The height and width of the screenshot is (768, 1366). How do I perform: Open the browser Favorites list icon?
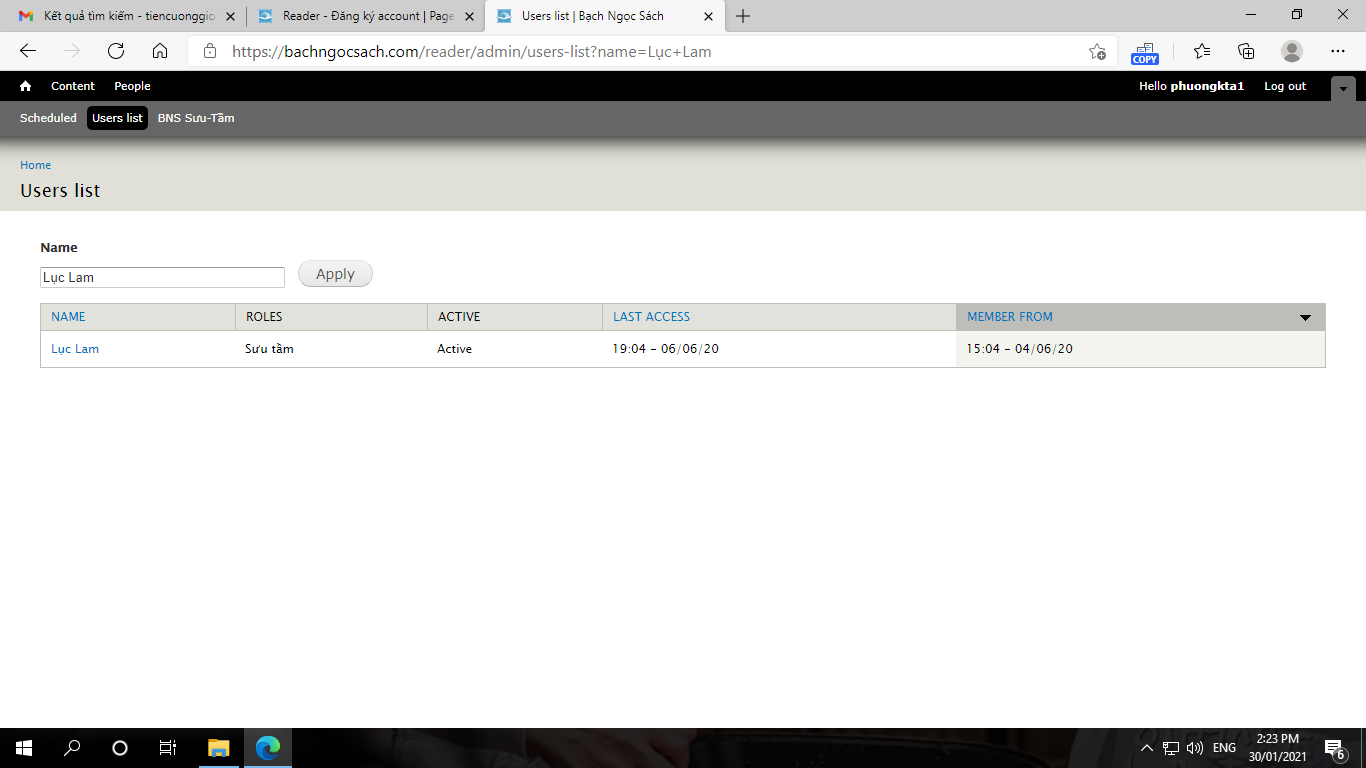coord(1202,51)
